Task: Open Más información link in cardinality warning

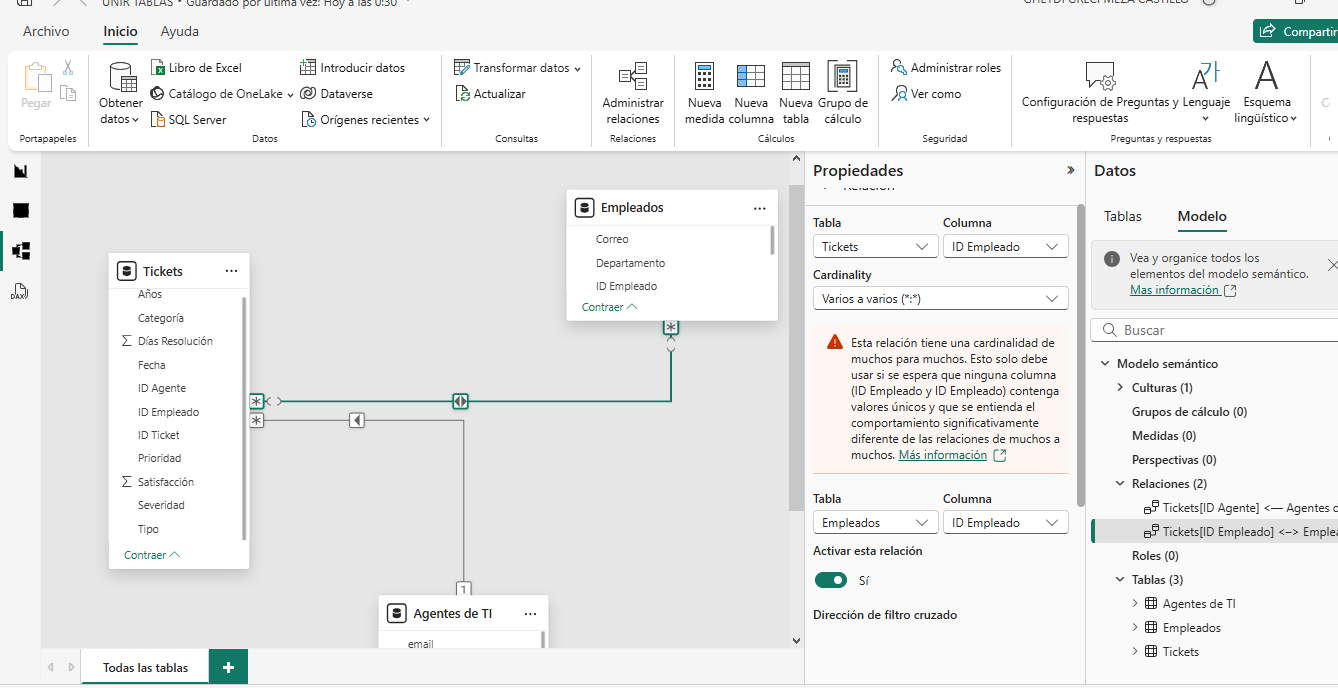Action: pos(942,455)
